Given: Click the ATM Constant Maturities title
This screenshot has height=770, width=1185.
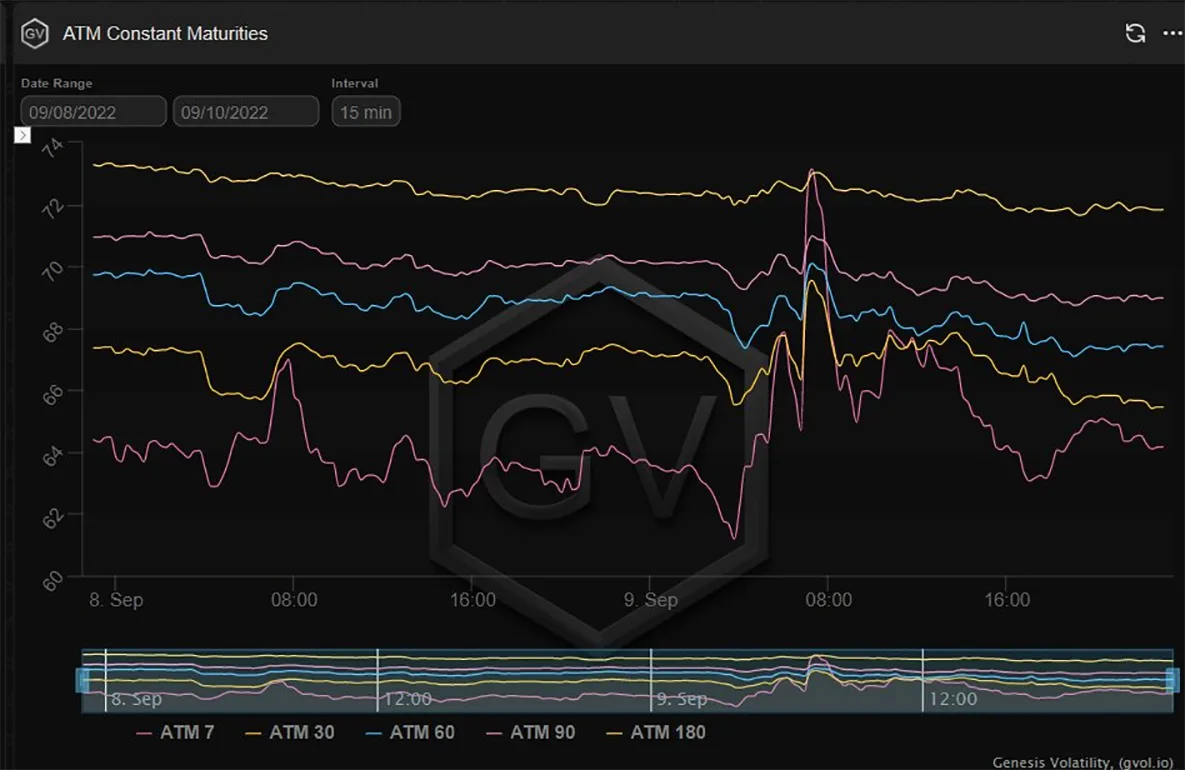Looking at the screenshot, I should pos(165,33).
